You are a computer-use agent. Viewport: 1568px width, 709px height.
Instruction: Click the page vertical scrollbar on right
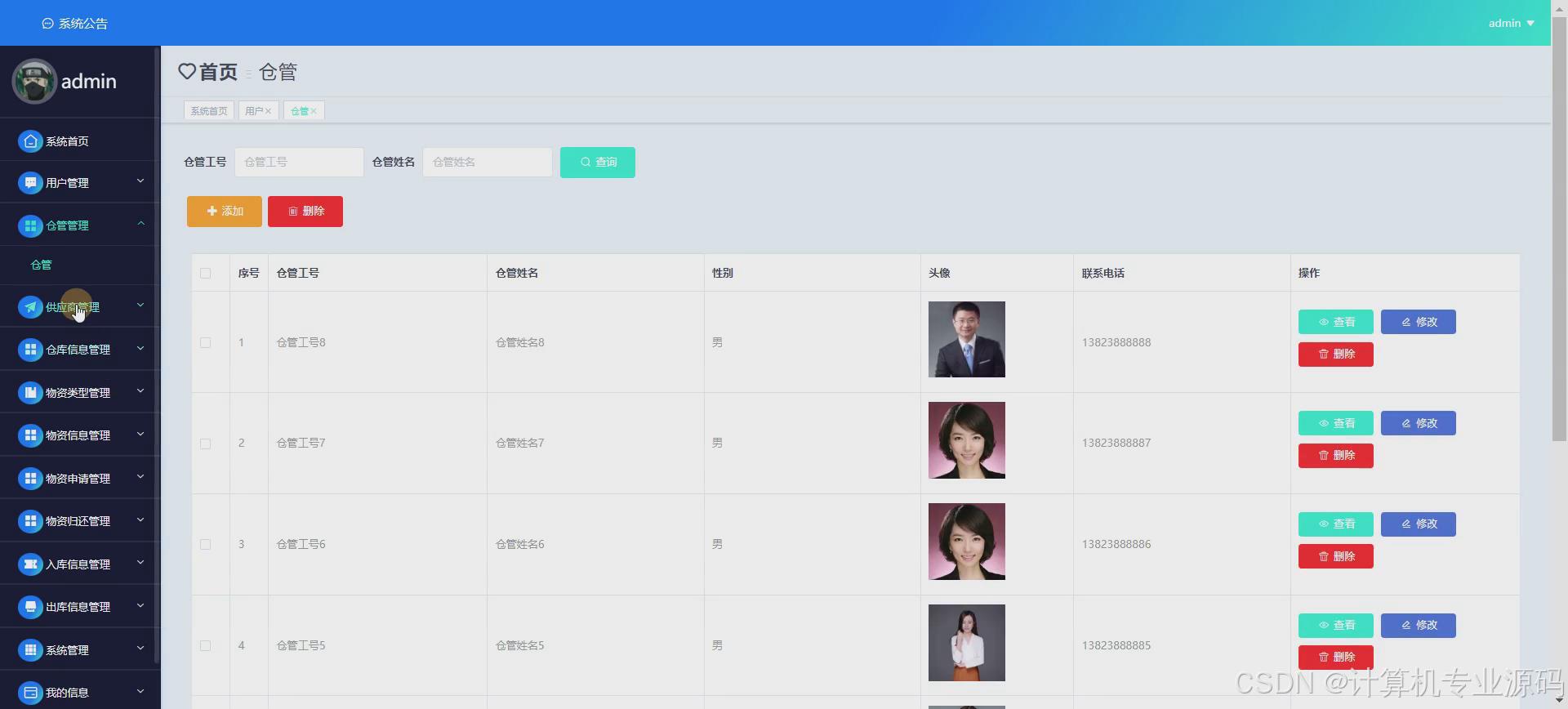pos(1559,229)
